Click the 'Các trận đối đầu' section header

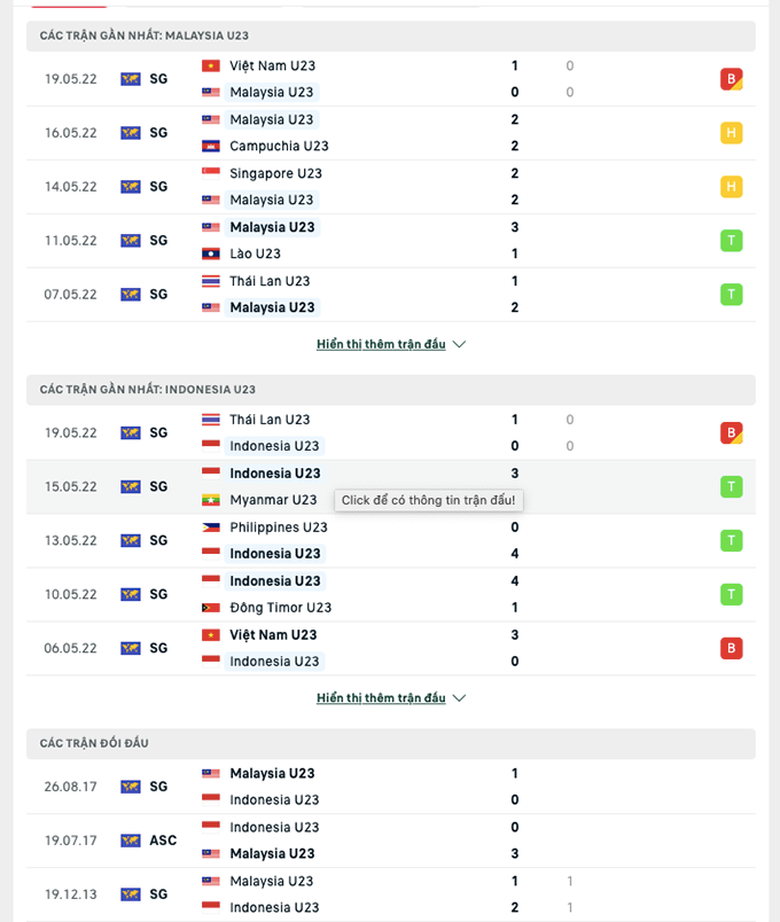[94, 743]
